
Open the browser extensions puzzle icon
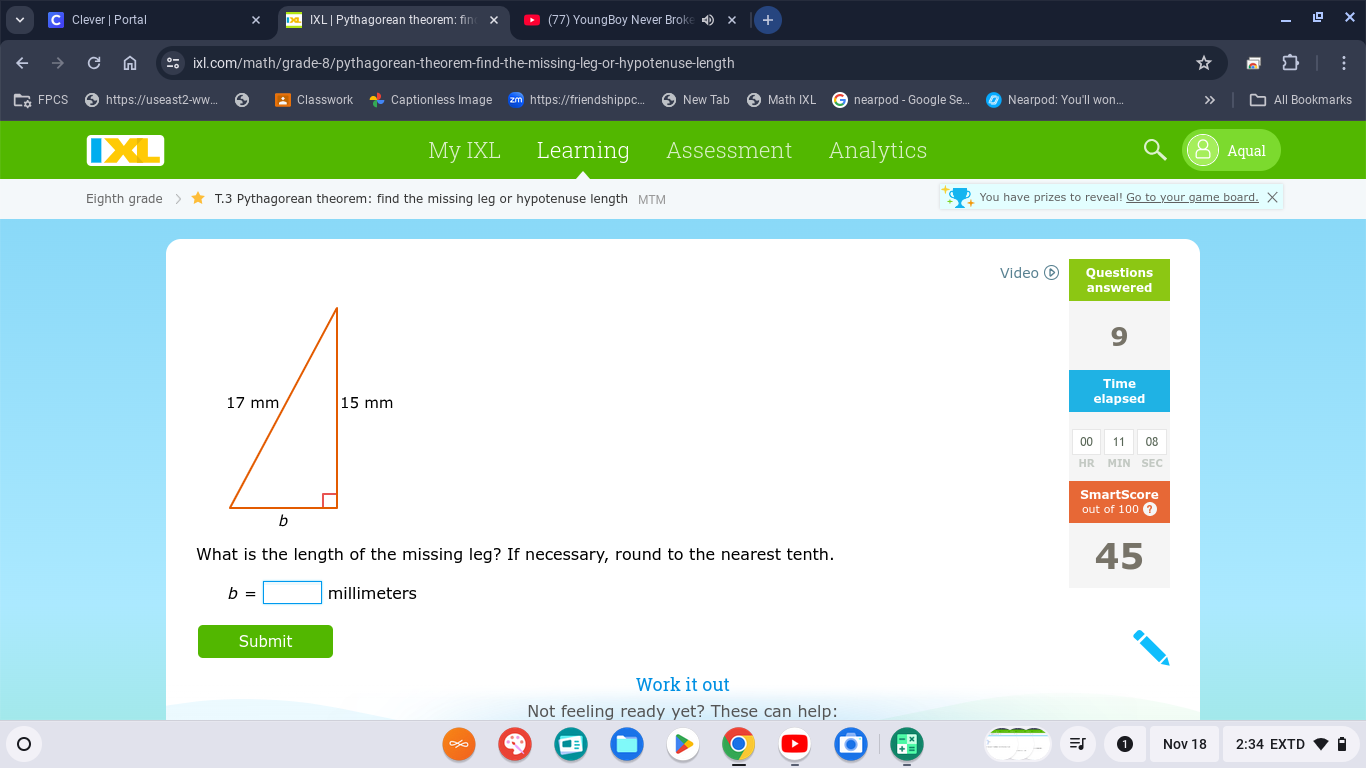(1290, 63)
